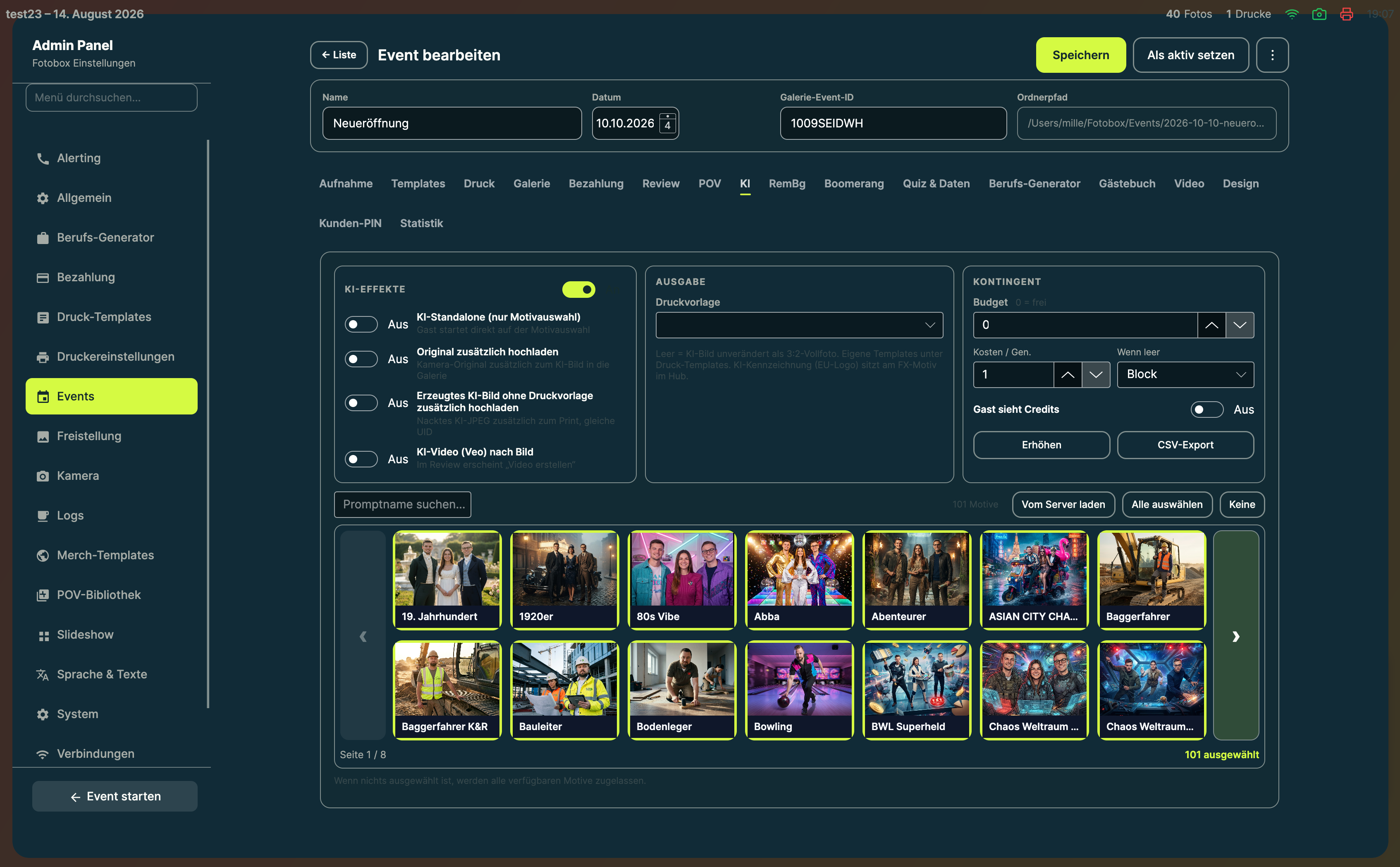Click the CSV-Export button

[x=1185, y=445]
